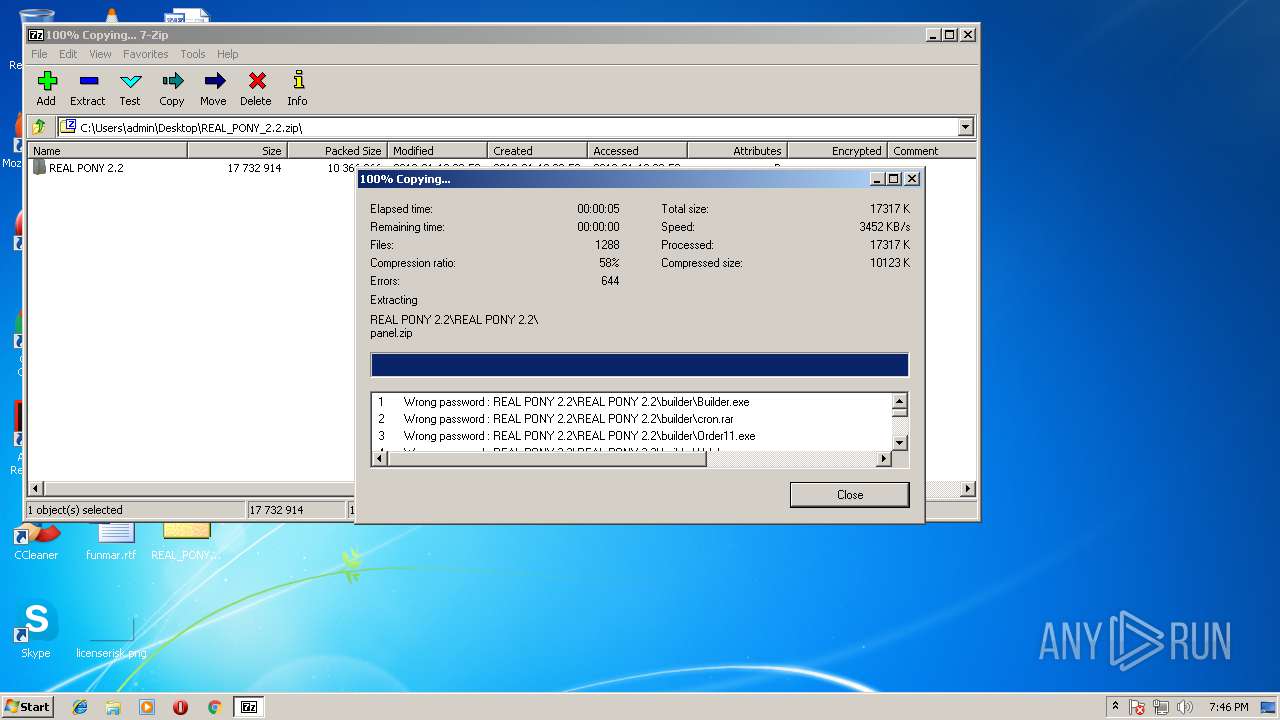Open the Info toolbar icon
1280x720 pixels.
pos(297,88)
